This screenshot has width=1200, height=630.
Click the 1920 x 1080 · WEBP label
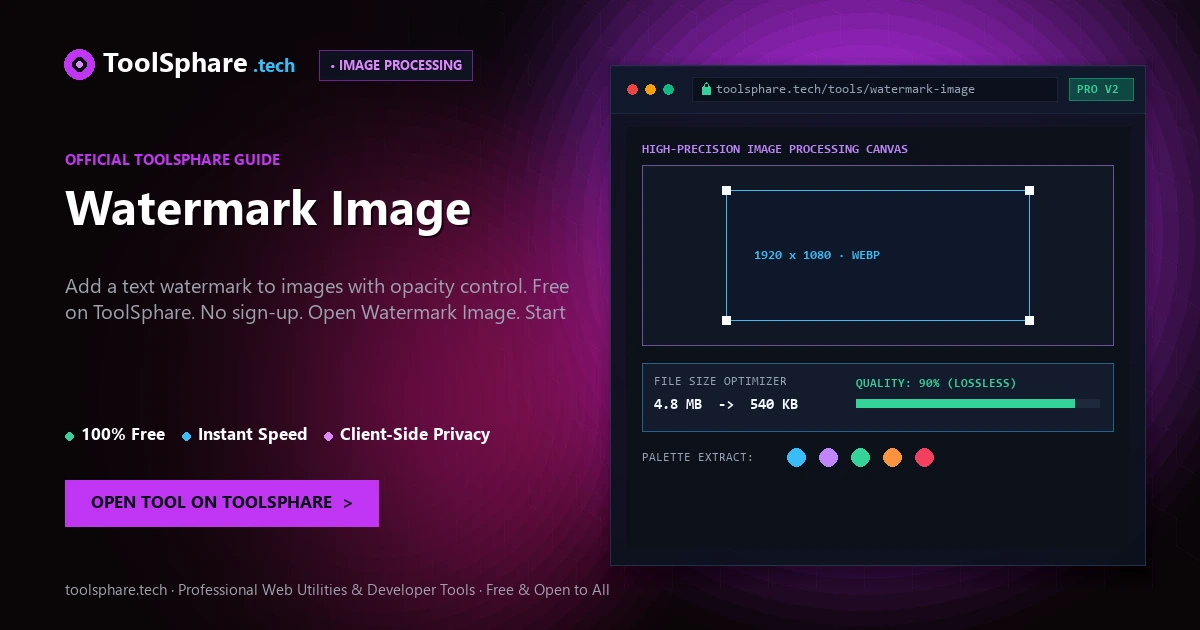point(817,255)
